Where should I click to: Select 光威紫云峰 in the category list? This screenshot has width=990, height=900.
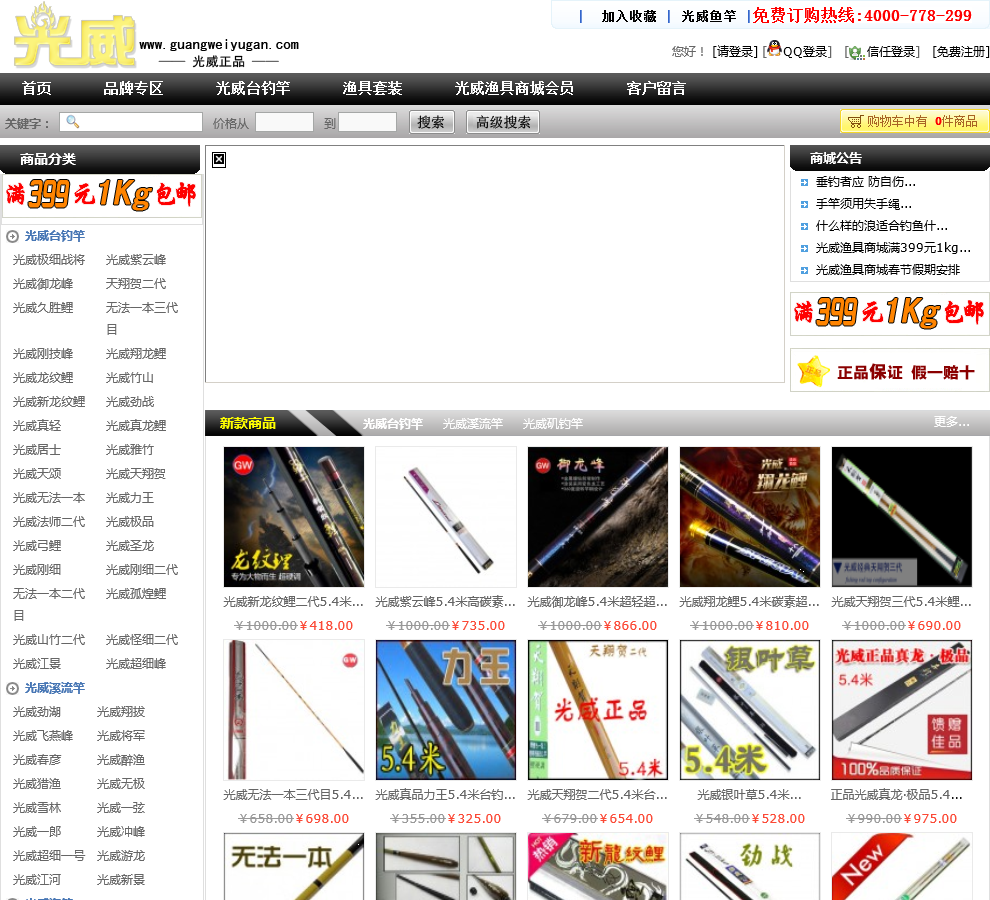point(136,260)
